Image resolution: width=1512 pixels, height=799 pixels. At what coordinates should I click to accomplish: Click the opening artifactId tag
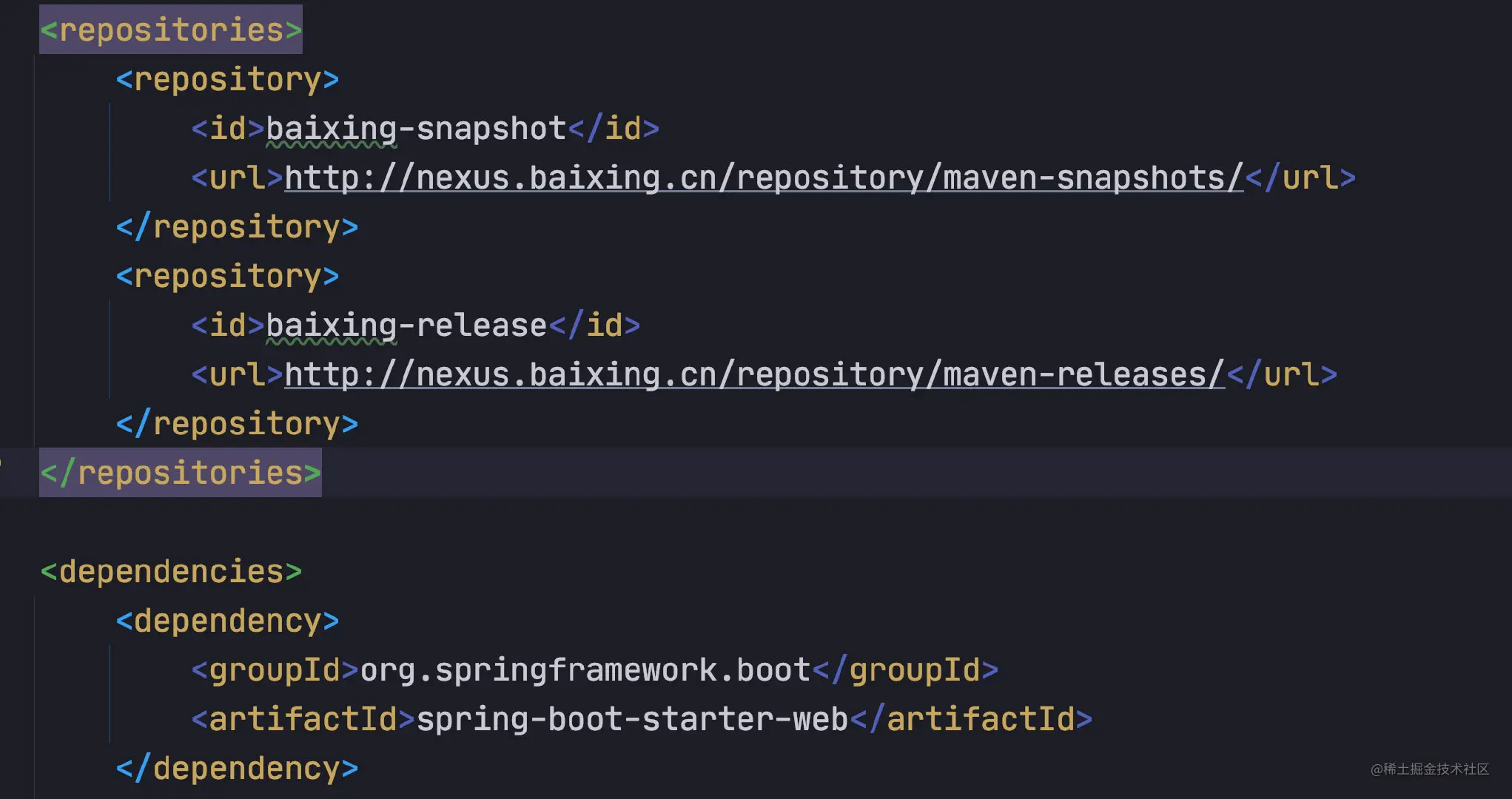pyautogui.click(x=303, y=719)
